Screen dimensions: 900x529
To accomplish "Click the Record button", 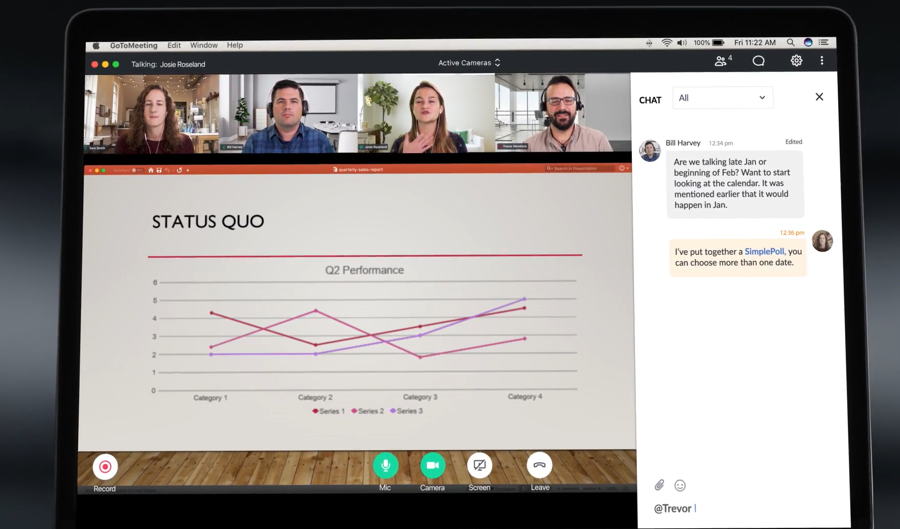I will [105, 467].
